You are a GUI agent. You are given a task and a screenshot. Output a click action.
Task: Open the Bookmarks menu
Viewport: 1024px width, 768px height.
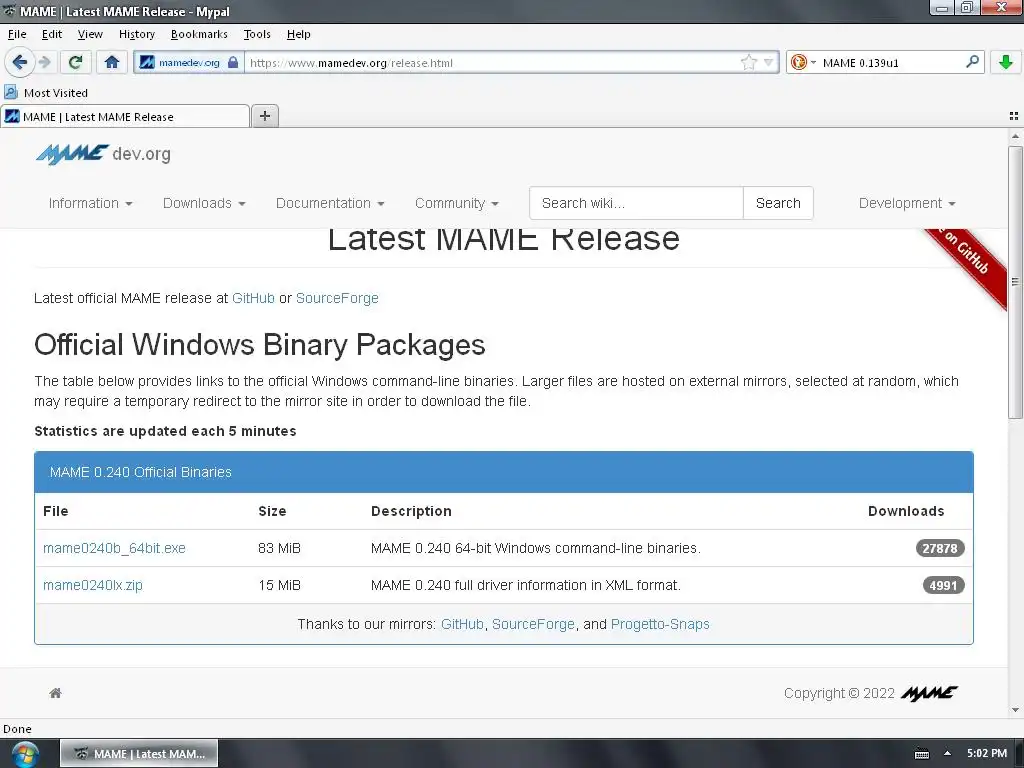[199, 34]
